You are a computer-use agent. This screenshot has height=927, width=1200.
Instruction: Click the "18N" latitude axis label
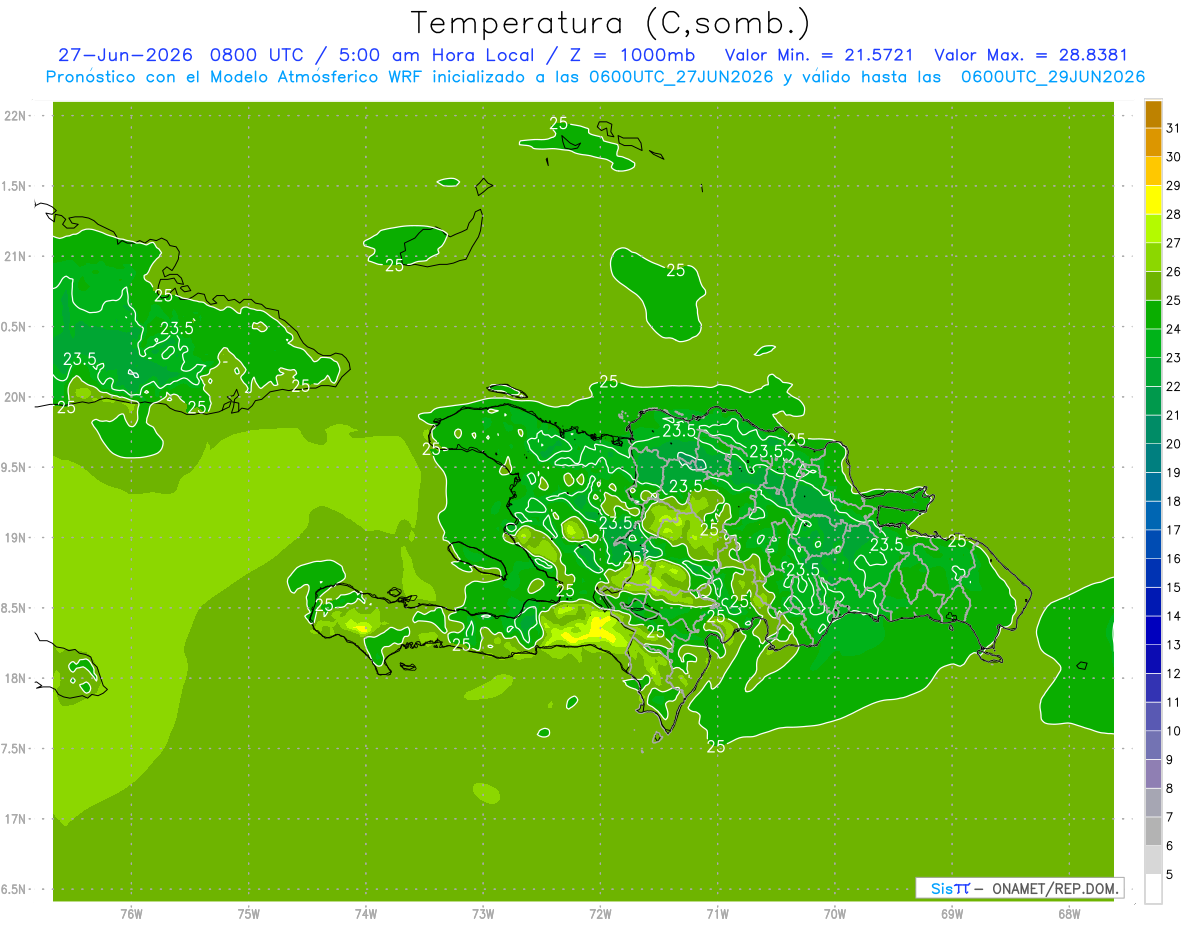[17, 679]
